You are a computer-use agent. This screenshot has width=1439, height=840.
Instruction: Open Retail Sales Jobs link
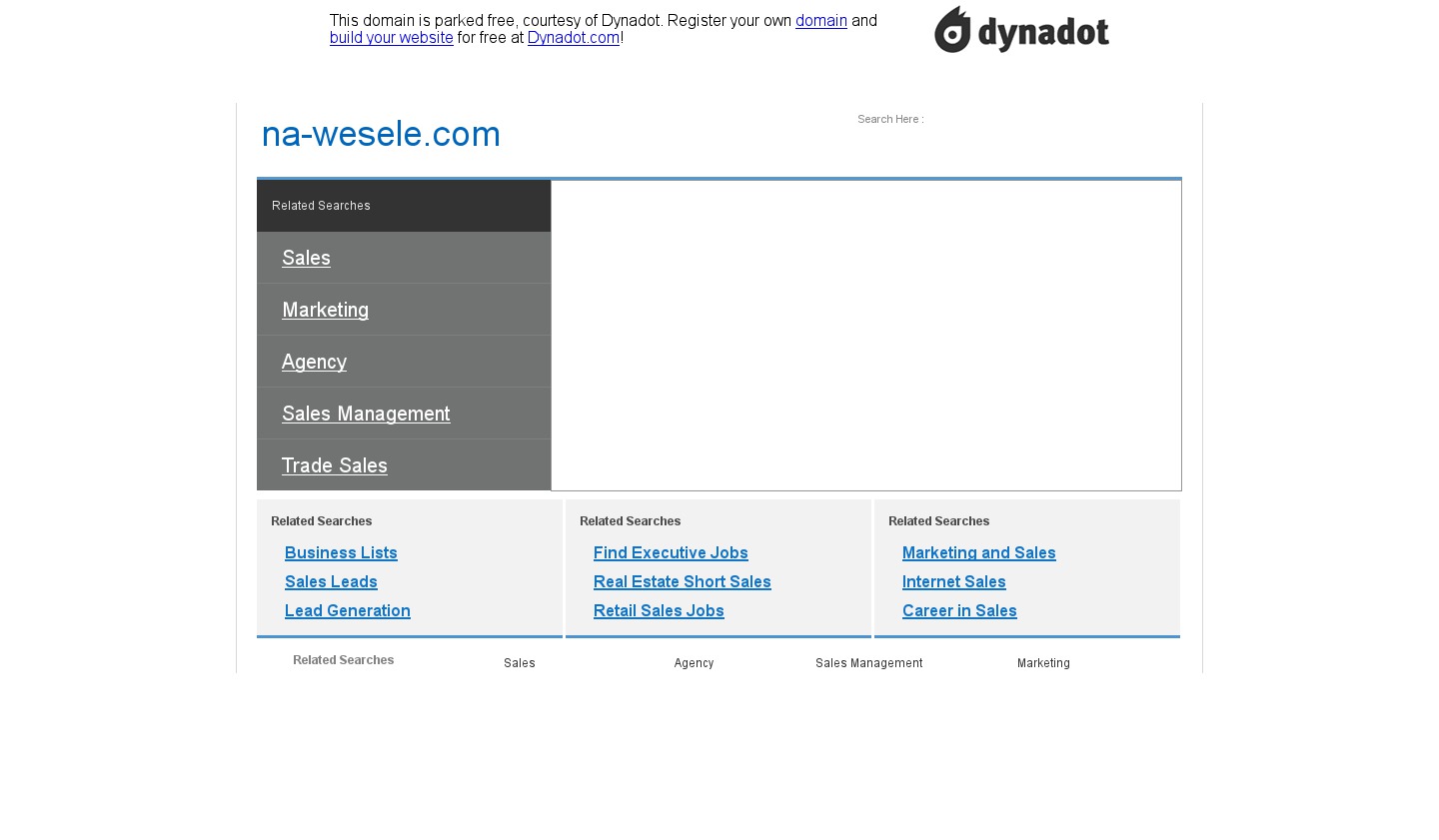[x=659, y=610]
